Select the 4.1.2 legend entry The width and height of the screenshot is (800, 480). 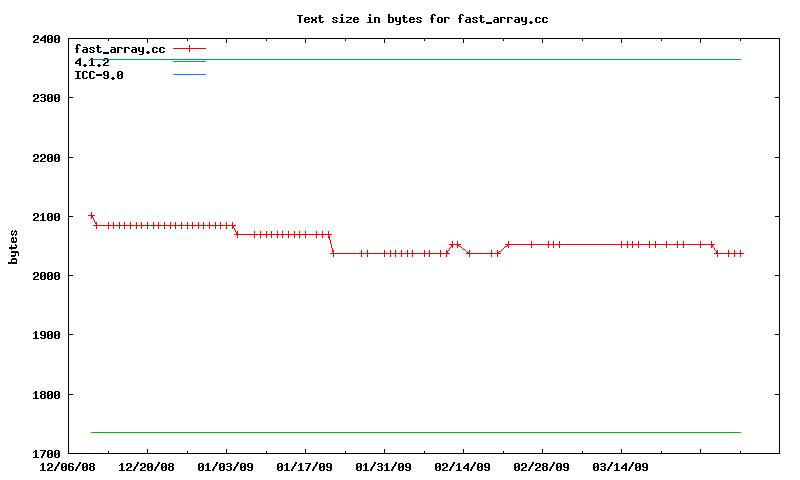coord(92,62)
